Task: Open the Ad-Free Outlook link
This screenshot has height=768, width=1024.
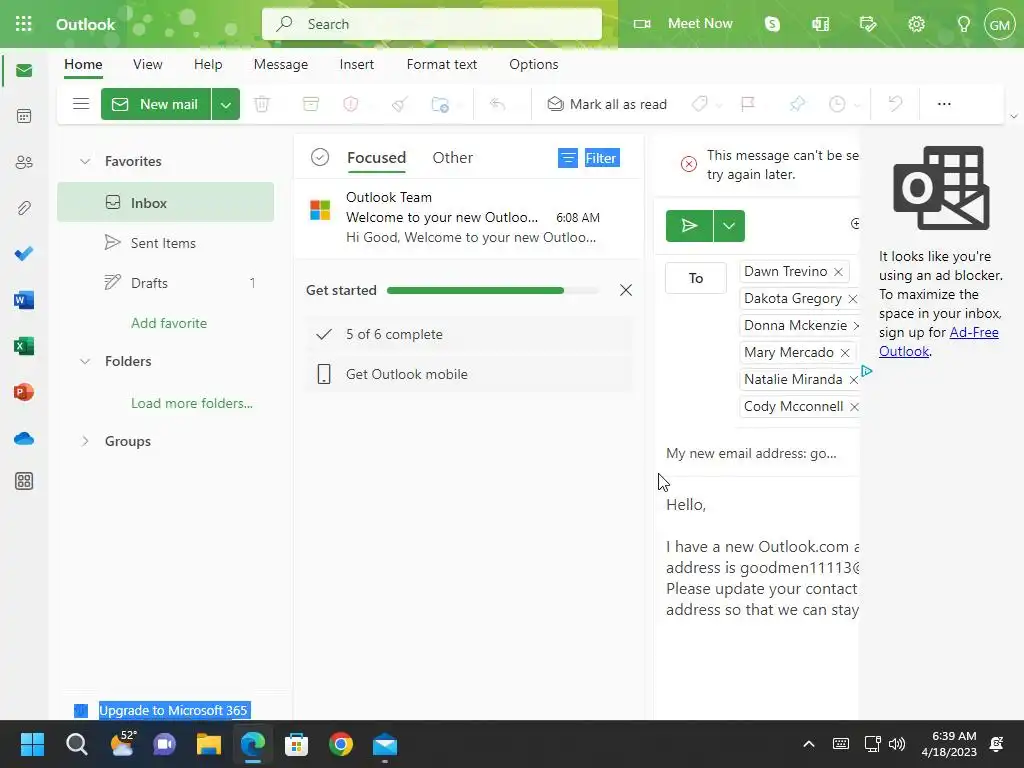Action: coord(938,342)
